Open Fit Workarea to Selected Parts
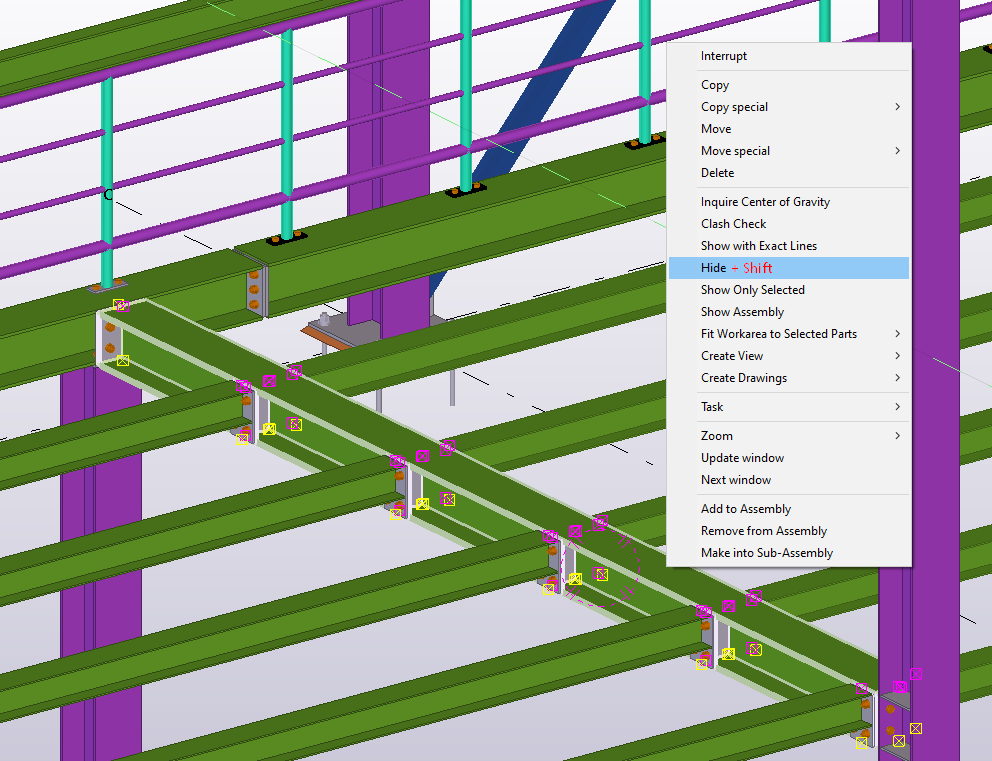The width and height of the screenshot is (992, 761). point(789,333)
